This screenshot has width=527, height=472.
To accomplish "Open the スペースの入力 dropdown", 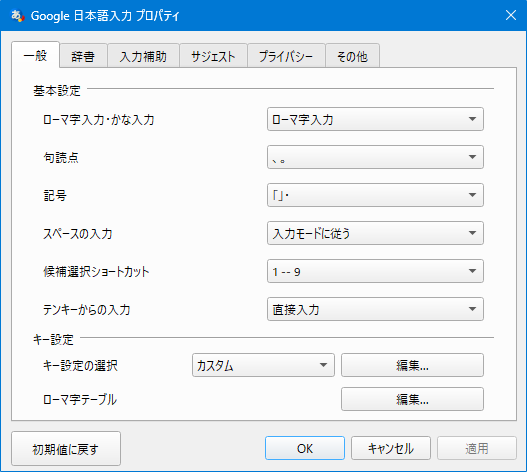I will tap(375, 233).
